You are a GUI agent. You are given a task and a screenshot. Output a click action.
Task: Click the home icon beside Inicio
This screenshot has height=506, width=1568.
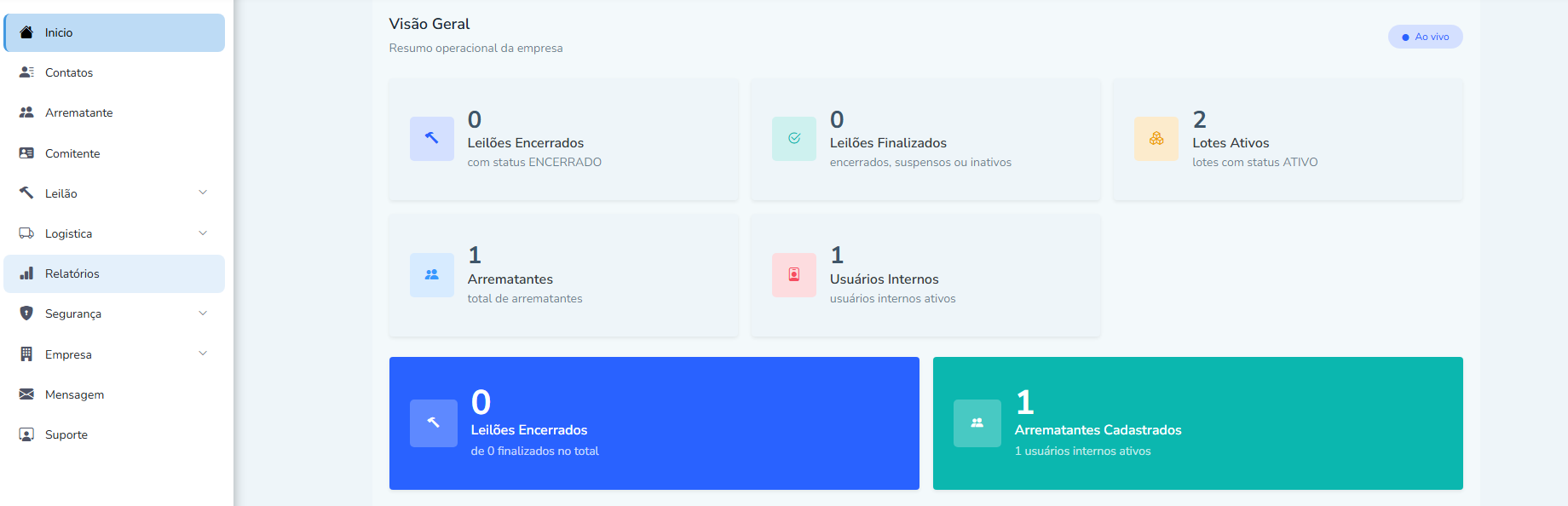point(26,32)
